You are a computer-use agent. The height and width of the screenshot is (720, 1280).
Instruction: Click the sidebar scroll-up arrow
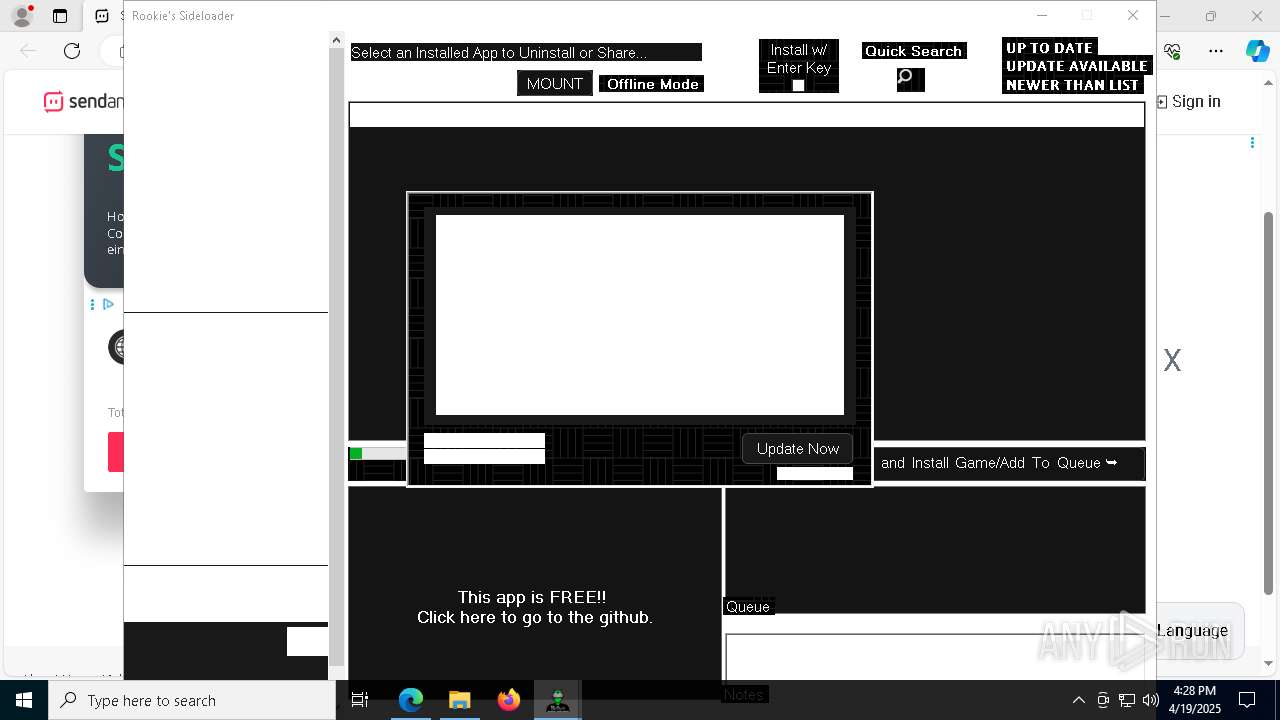(x=336, y=40)
